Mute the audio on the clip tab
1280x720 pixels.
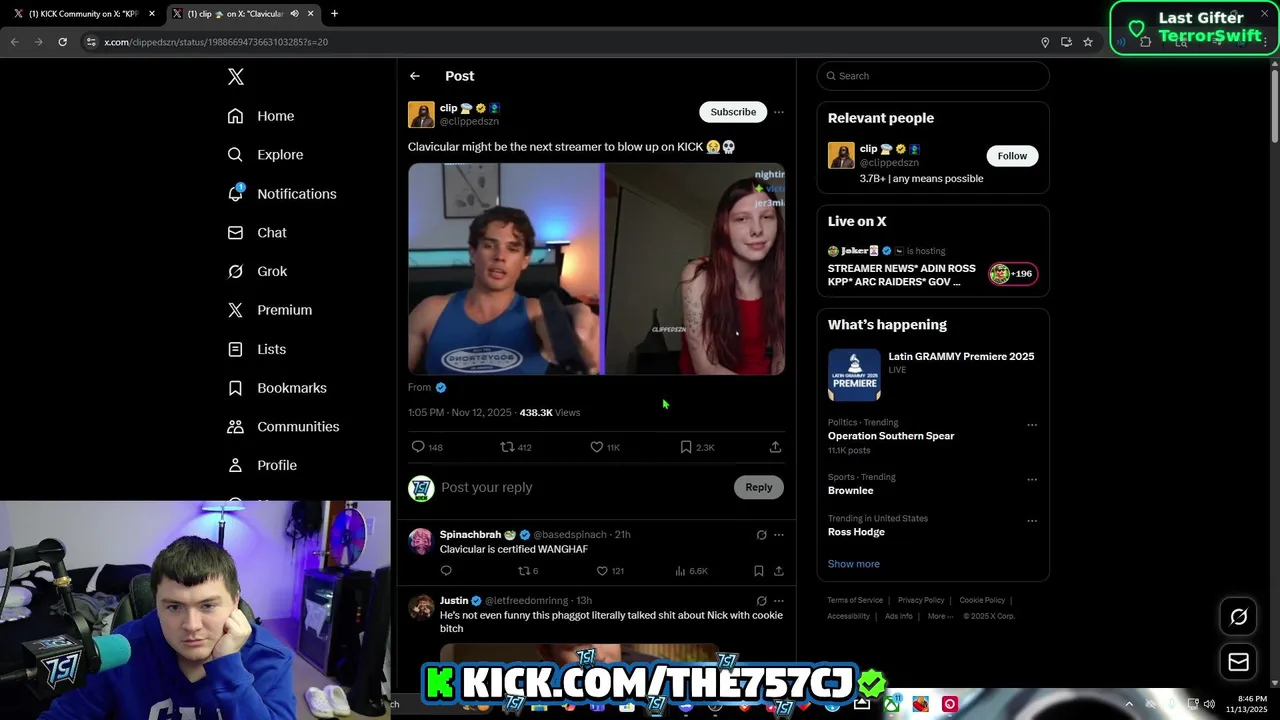295,14
